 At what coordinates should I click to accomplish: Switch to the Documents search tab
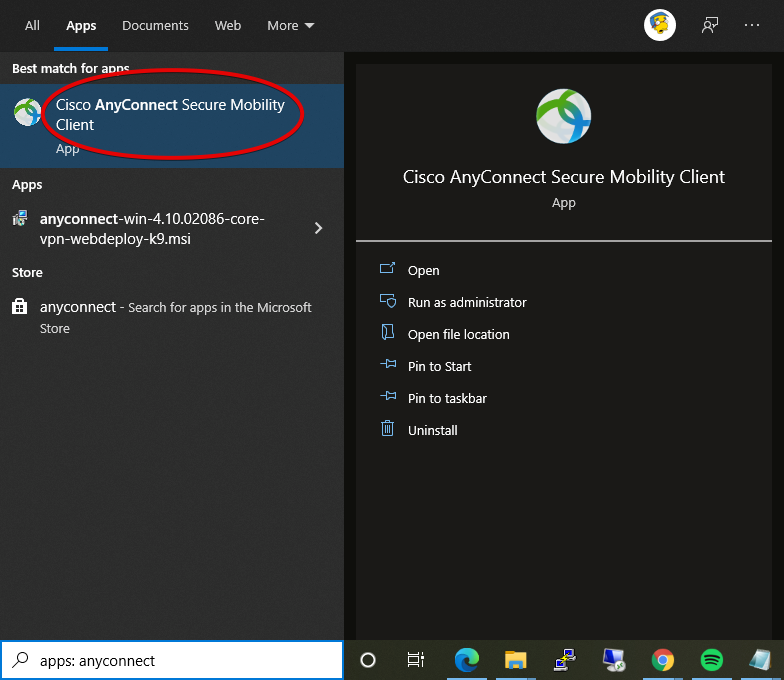(x=155, y=26)
